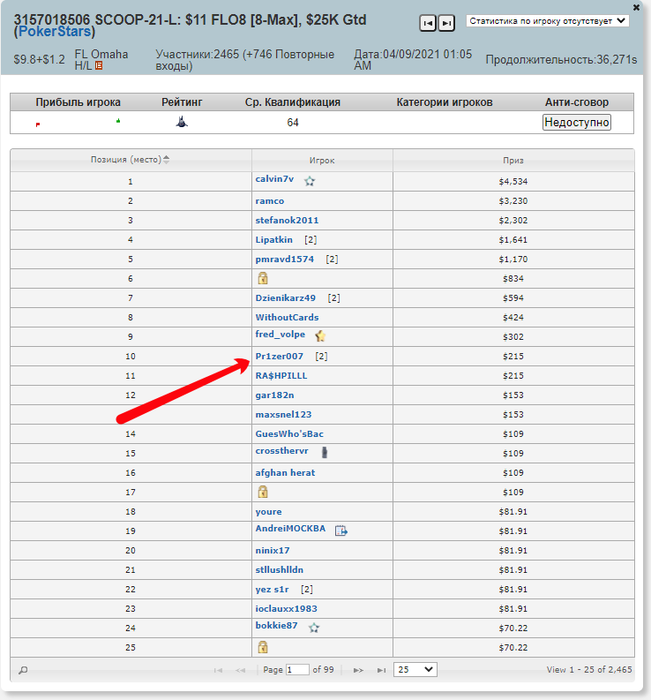Click the search magnifier icon in footer
This screenshot has width=651, height=700.
pos(23,670)
